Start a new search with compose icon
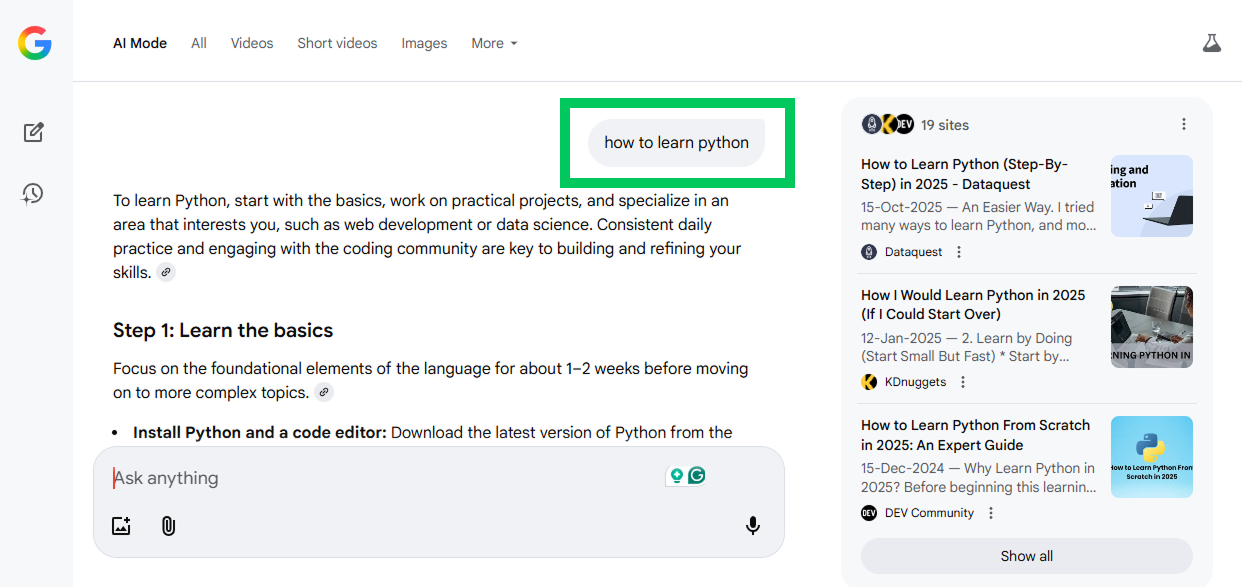Screen dimensions: 1242x587 click(34, 132)
